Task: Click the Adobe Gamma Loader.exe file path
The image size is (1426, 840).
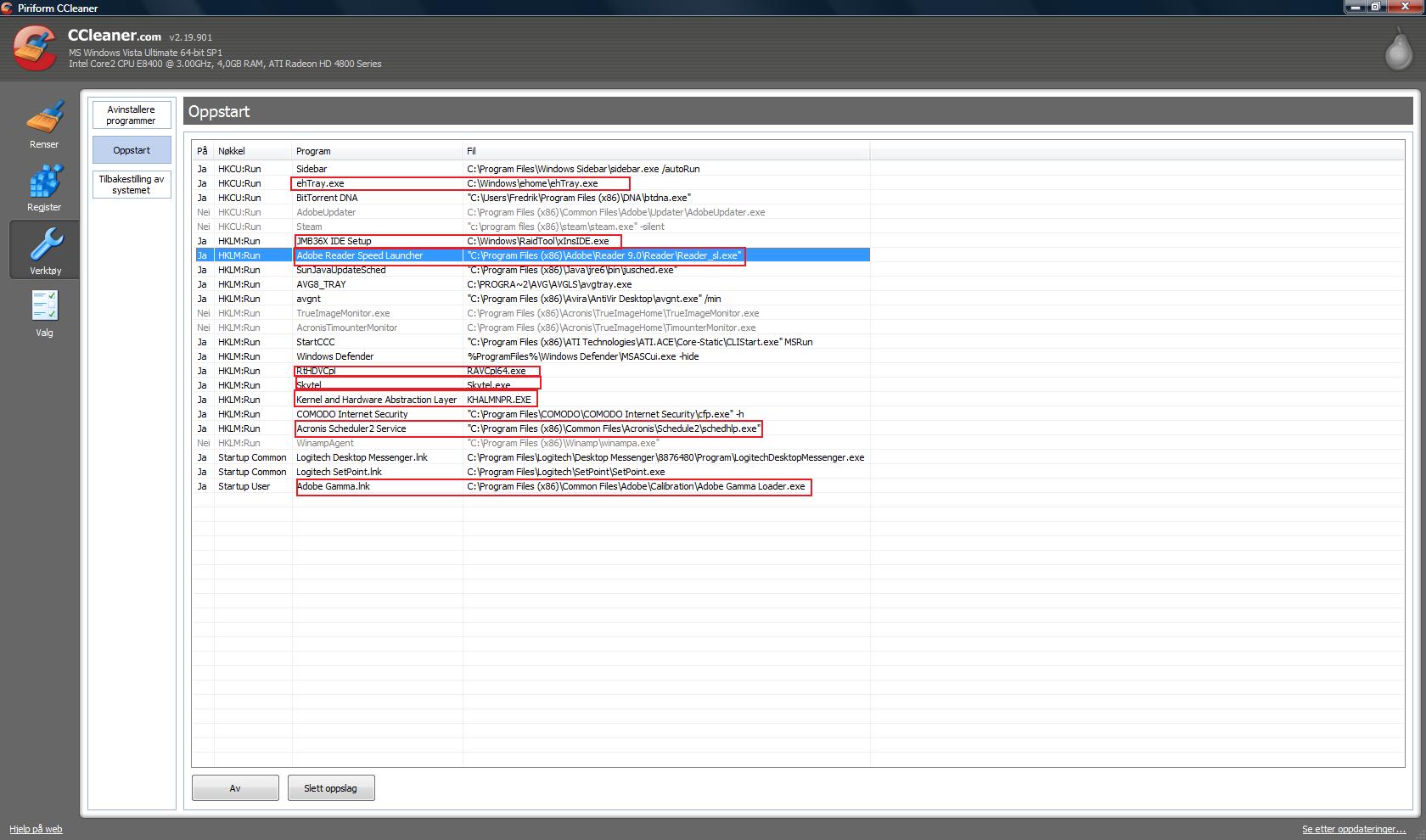Action: [x=636, y=486]
